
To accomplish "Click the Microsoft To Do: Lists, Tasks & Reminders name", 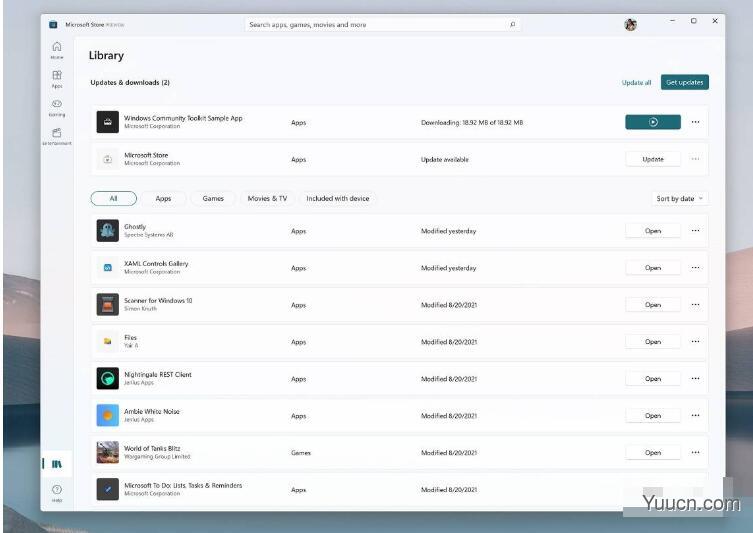I will pos(183,485).
